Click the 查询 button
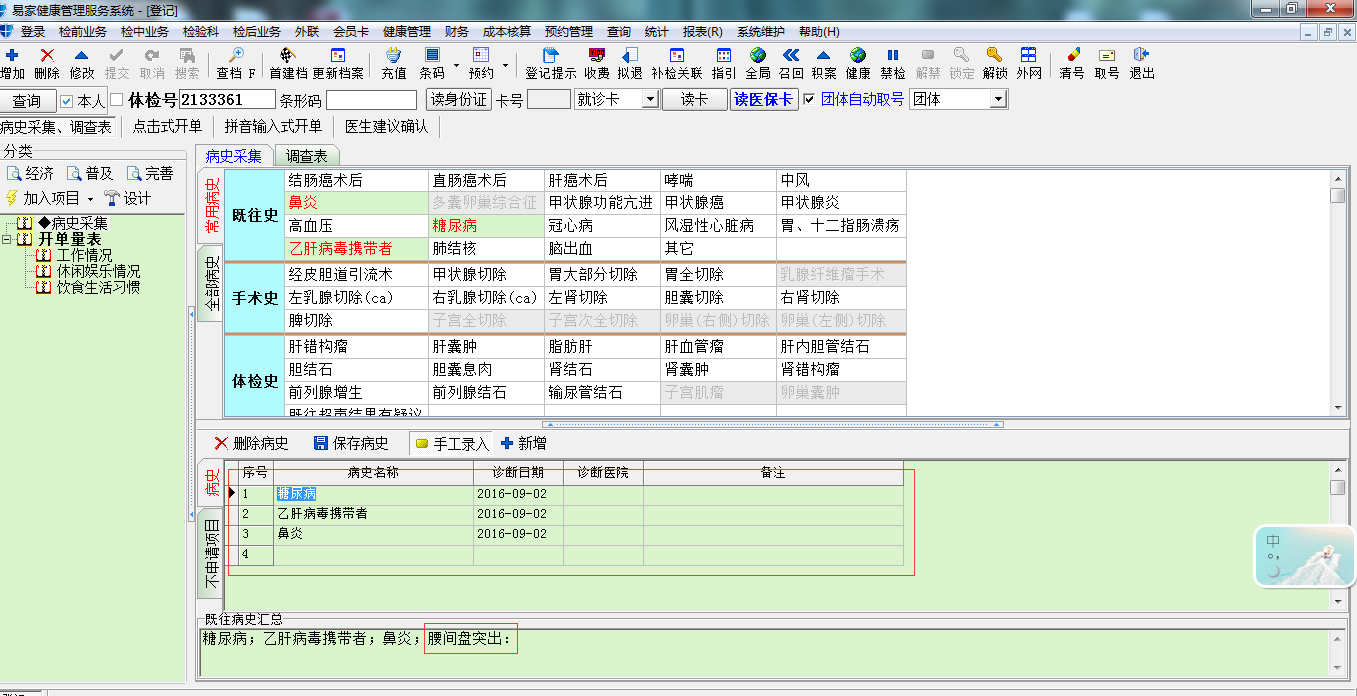Image resolution: width=1357 pixels, height=696 pixels. 27,101
